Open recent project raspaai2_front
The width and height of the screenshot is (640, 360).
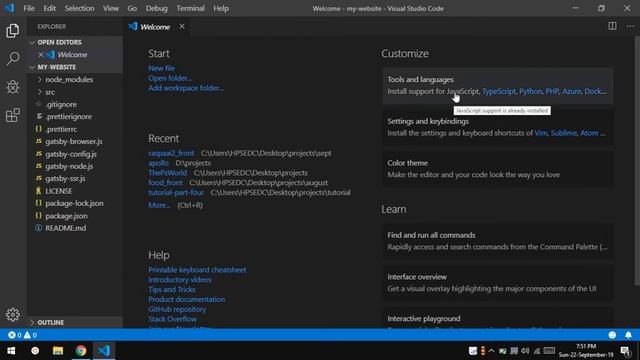pyautogui.click(x=171, y=153)
